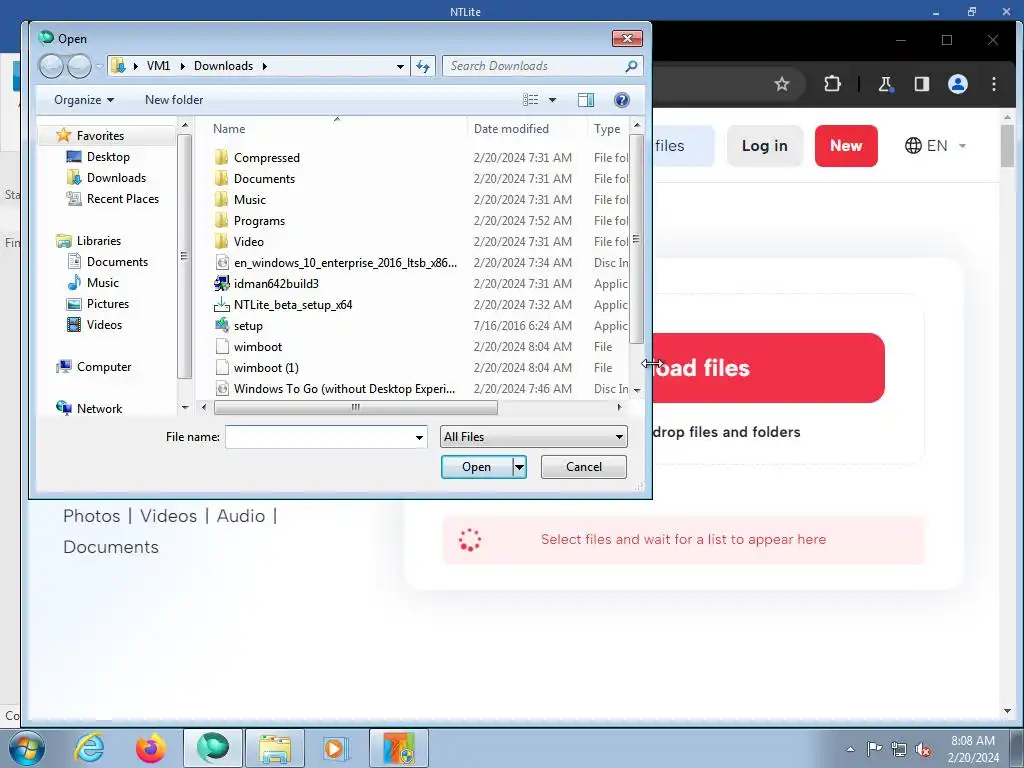Open File Explorer taskbar icon
The height and width of the screenshot is (768, 1024).
coord(275,748)
